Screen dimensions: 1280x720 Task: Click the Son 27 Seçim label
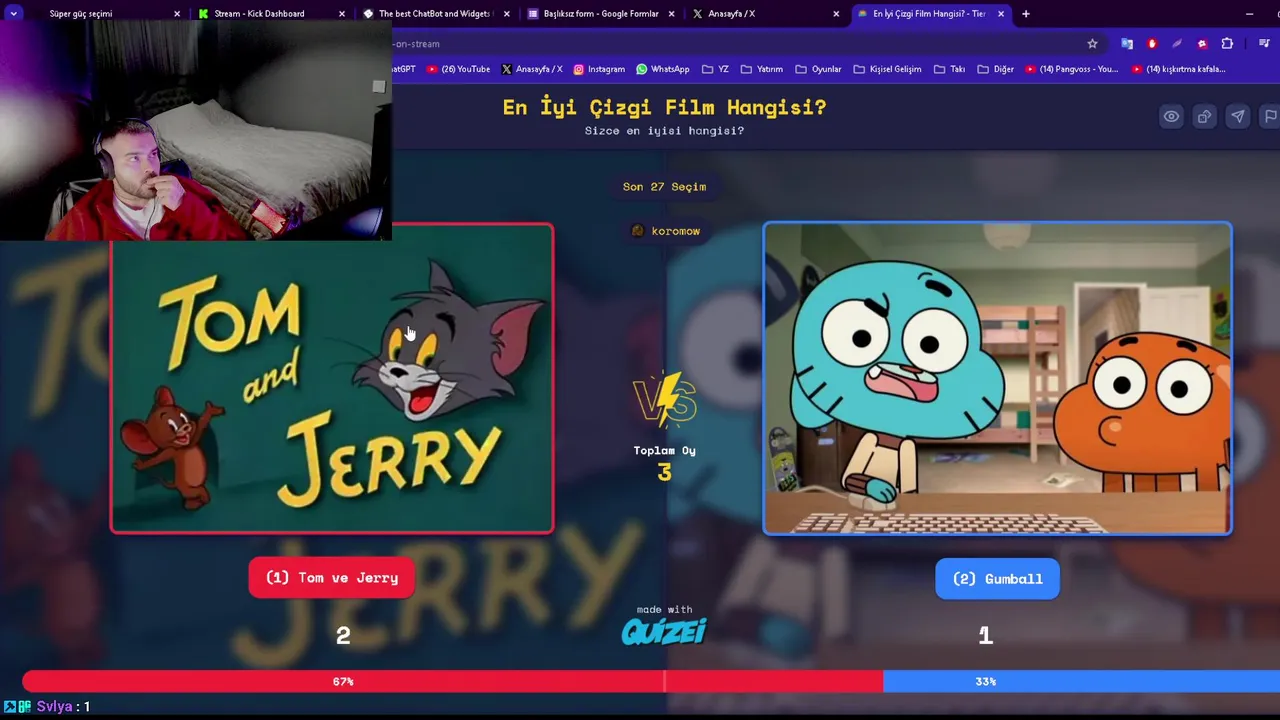coord(664,187)
